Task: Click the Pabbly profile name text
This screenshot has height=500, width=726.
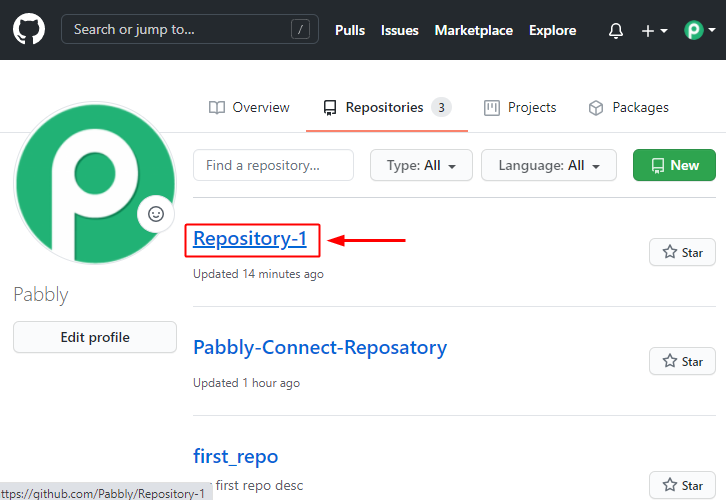Action: (41, 294)
